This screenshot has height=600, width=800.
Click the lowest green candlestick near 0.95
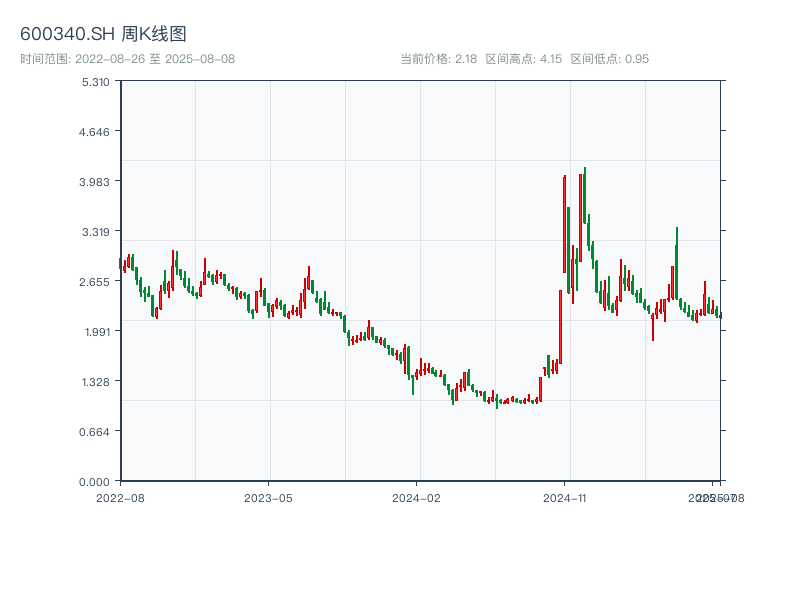click(497, 402)
